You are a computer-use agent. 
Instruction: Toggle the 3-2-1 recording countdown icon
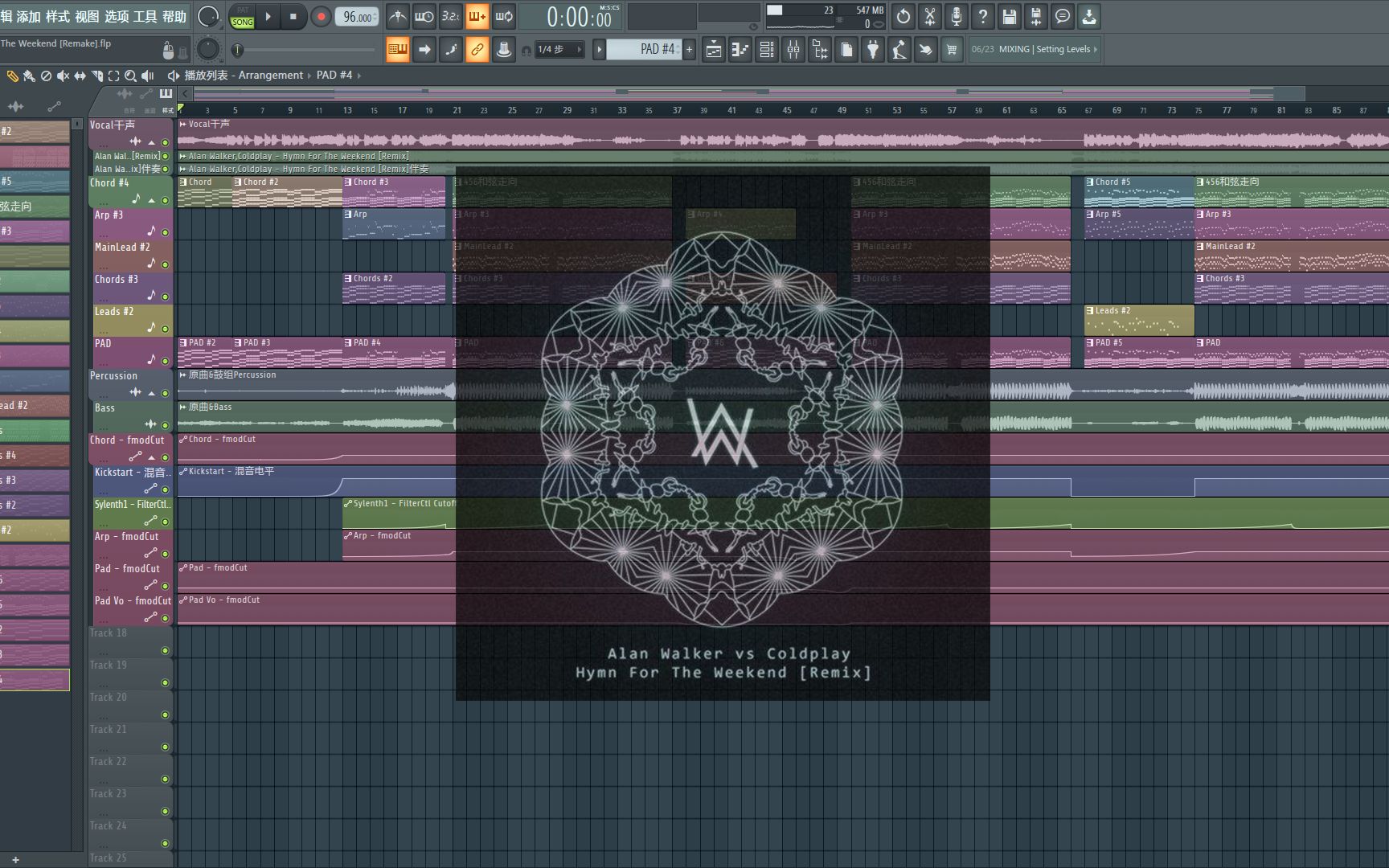[x=450, y=16]
